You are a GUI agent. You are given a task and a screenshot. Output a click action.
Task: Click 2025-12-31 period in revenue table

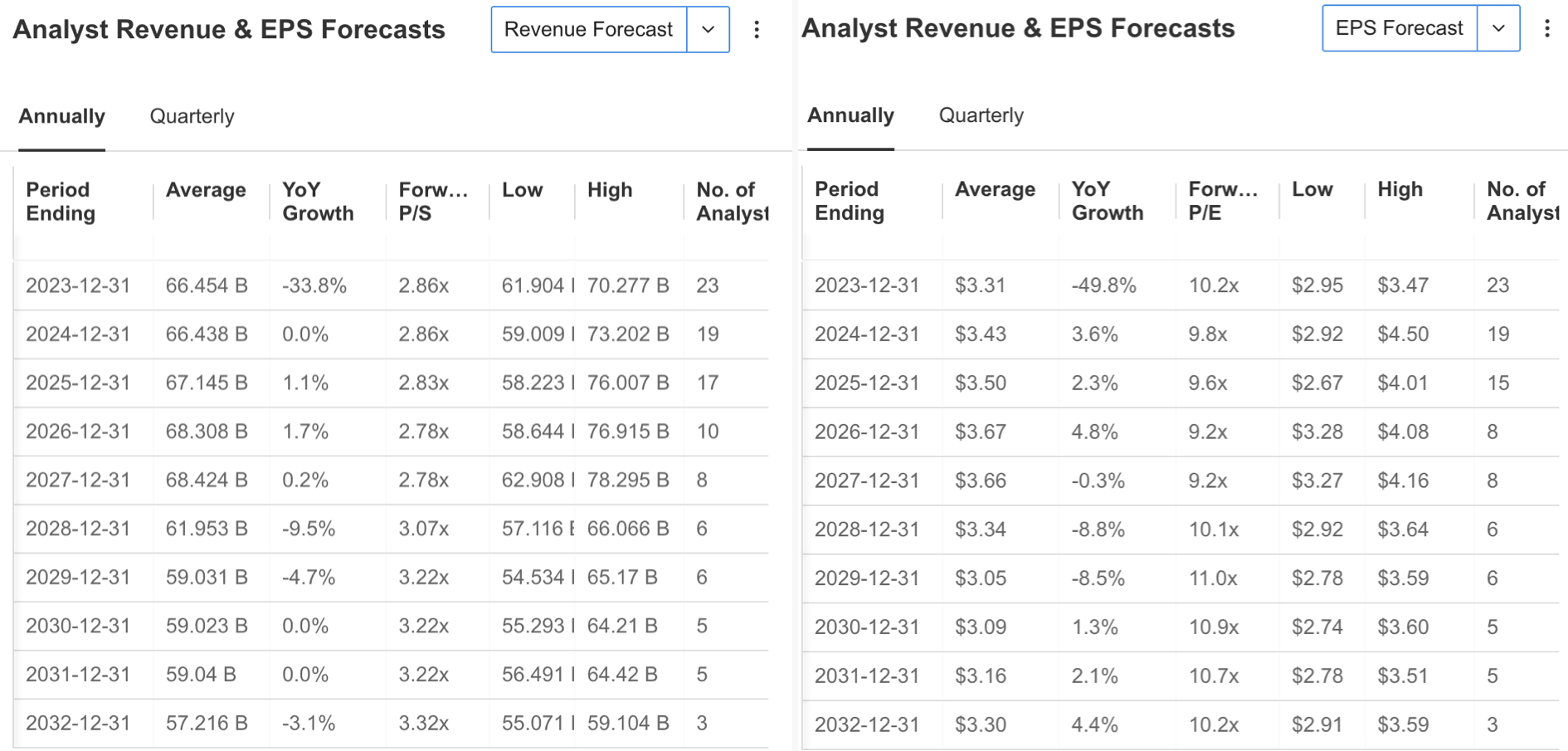[78, 383]
